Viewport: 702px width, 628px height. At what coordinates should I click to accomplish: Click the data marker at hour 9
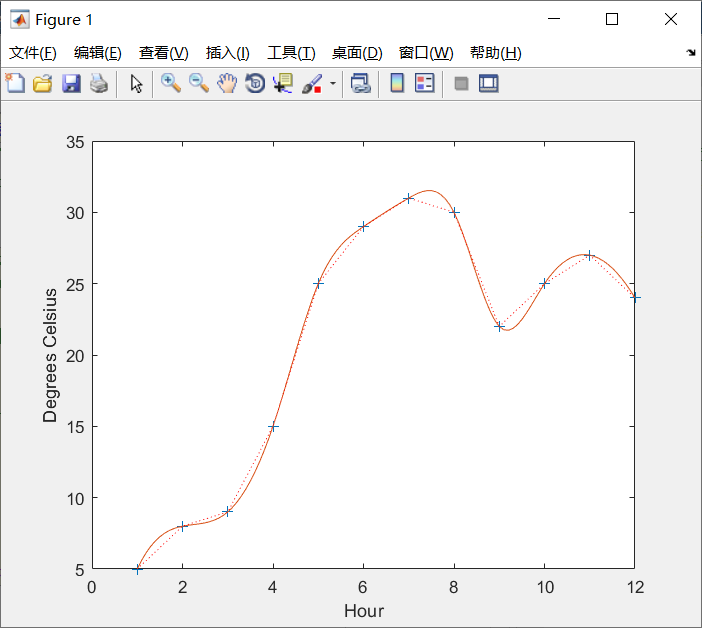500,327
